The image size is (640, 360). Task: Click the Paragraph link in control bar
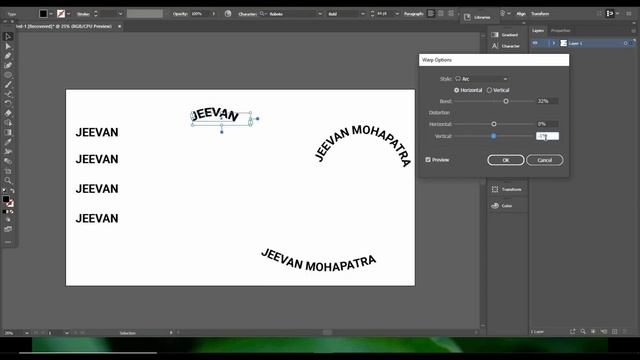(x=413, y=13)
